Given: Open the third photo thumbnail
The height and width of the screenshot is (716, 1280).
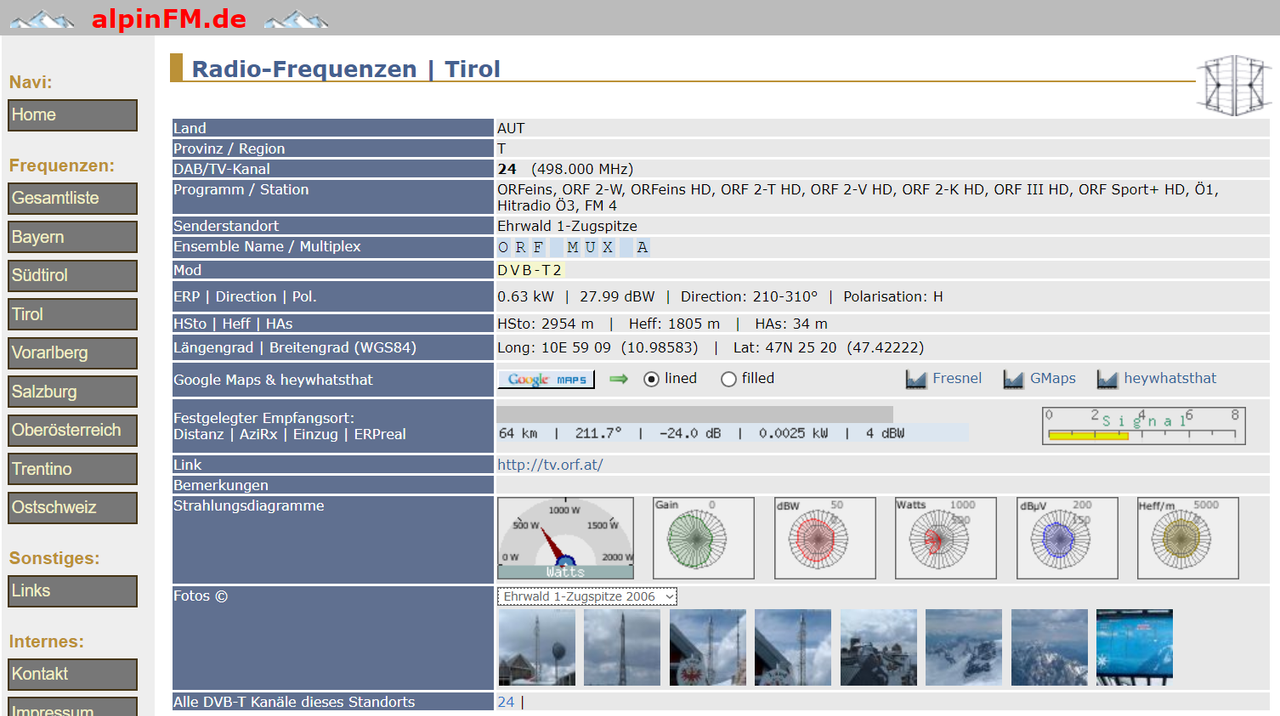Looking at the screenshot, I should pos(708,647).
